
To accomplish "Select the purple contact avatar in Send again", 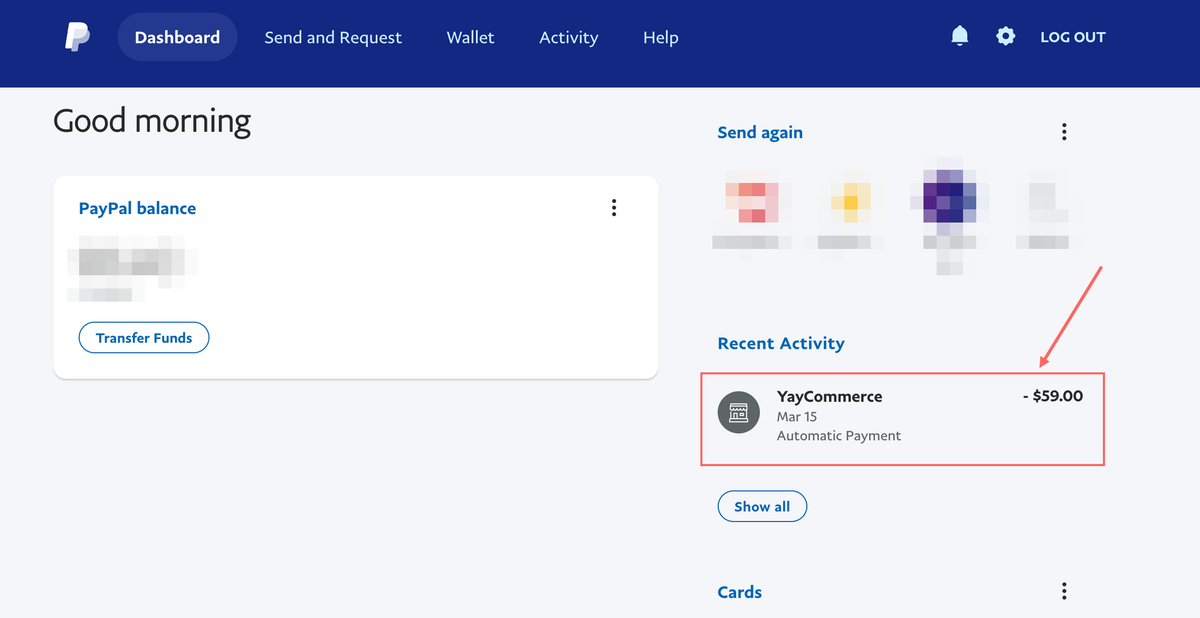I will [949, 196].
